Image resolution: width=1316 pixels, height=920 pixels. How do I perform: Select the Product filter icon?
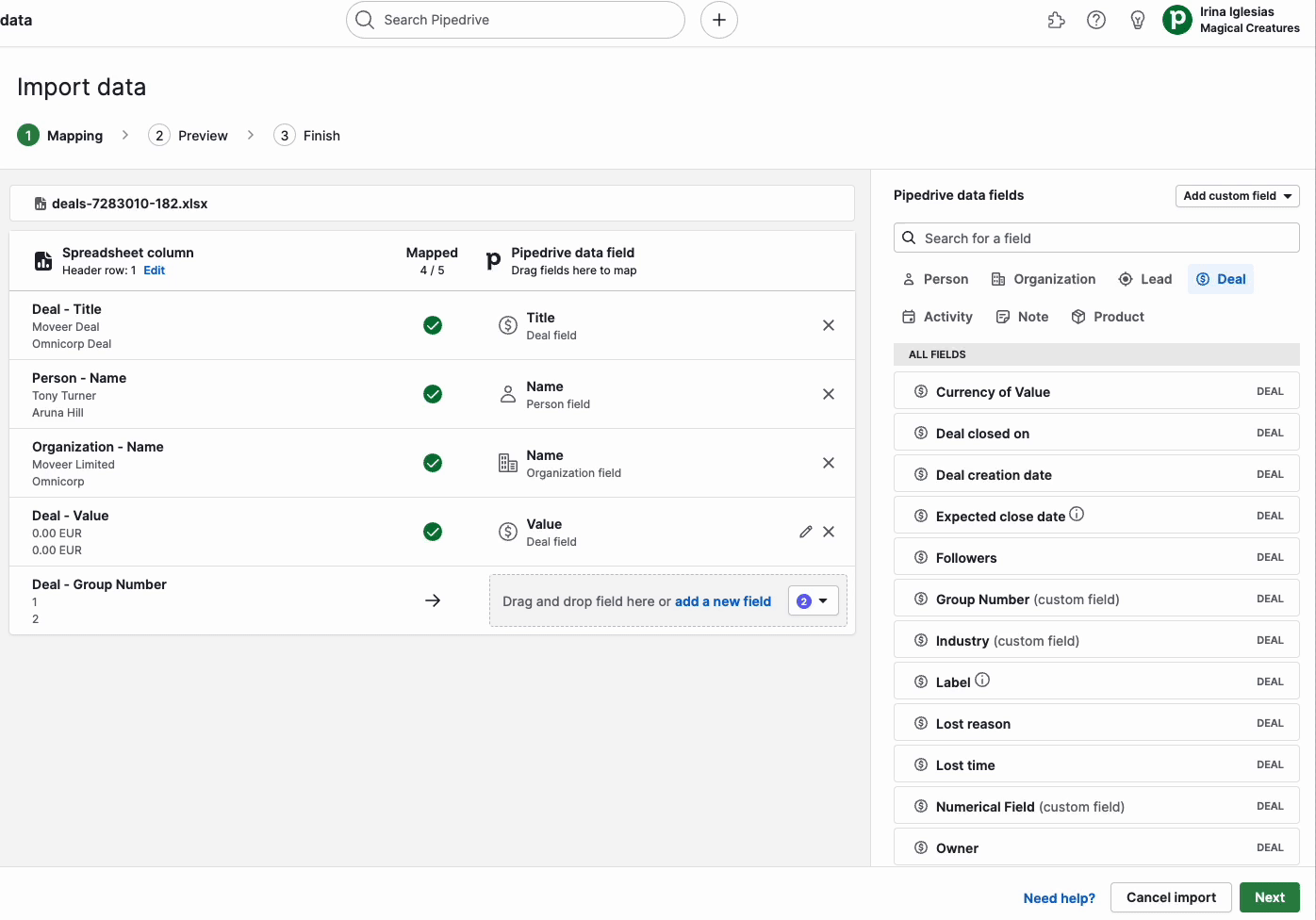[x=1077, y=316]
